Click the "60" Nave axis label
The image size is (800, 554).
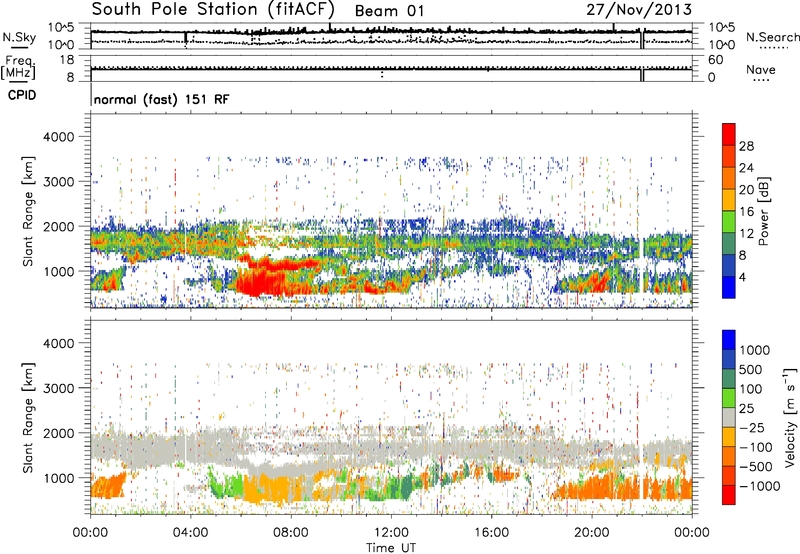click(x=715, y=60)
